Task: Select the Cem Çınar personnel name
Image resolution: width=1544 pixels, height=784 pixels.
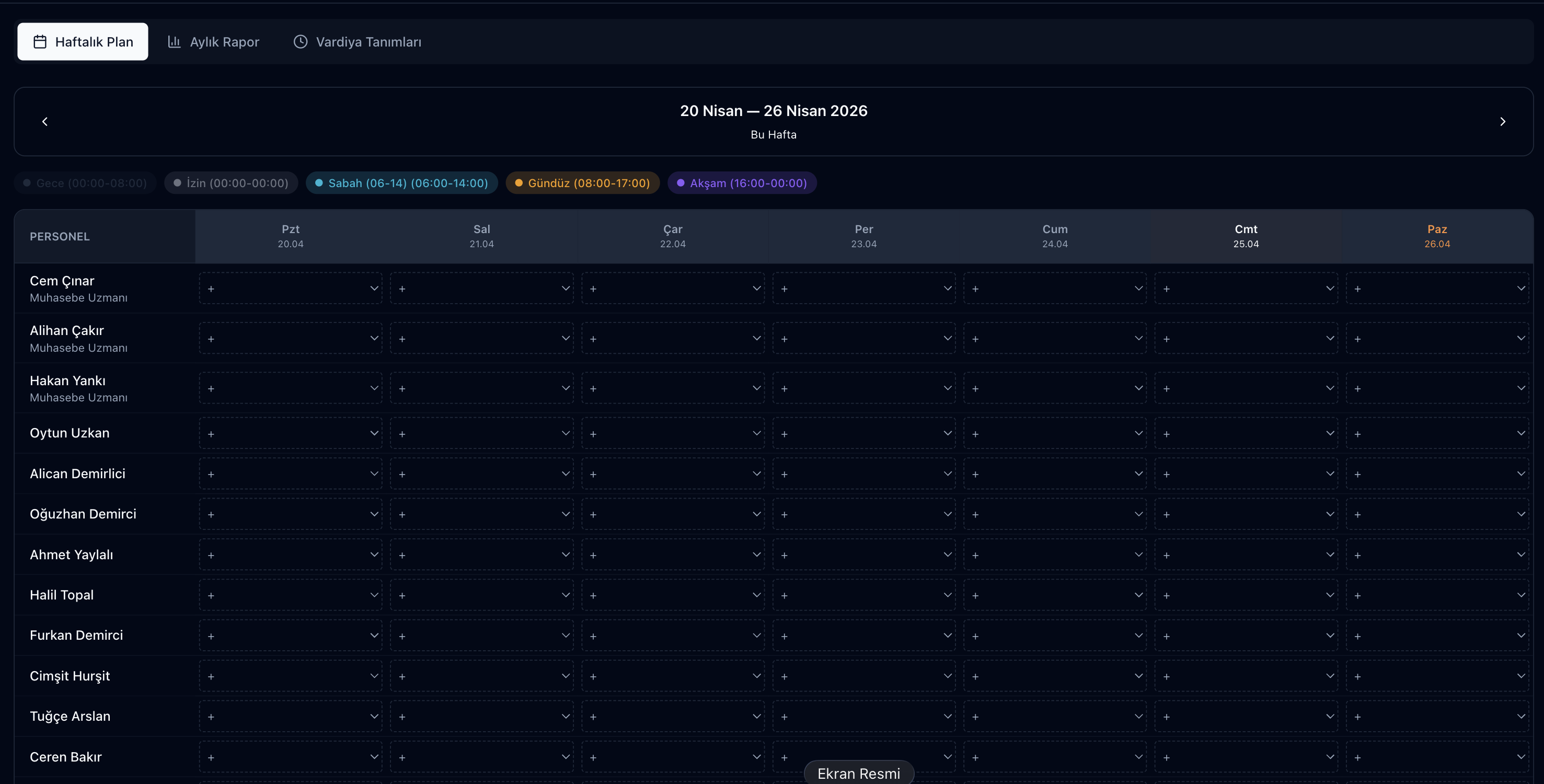Action: pos(62,281)
